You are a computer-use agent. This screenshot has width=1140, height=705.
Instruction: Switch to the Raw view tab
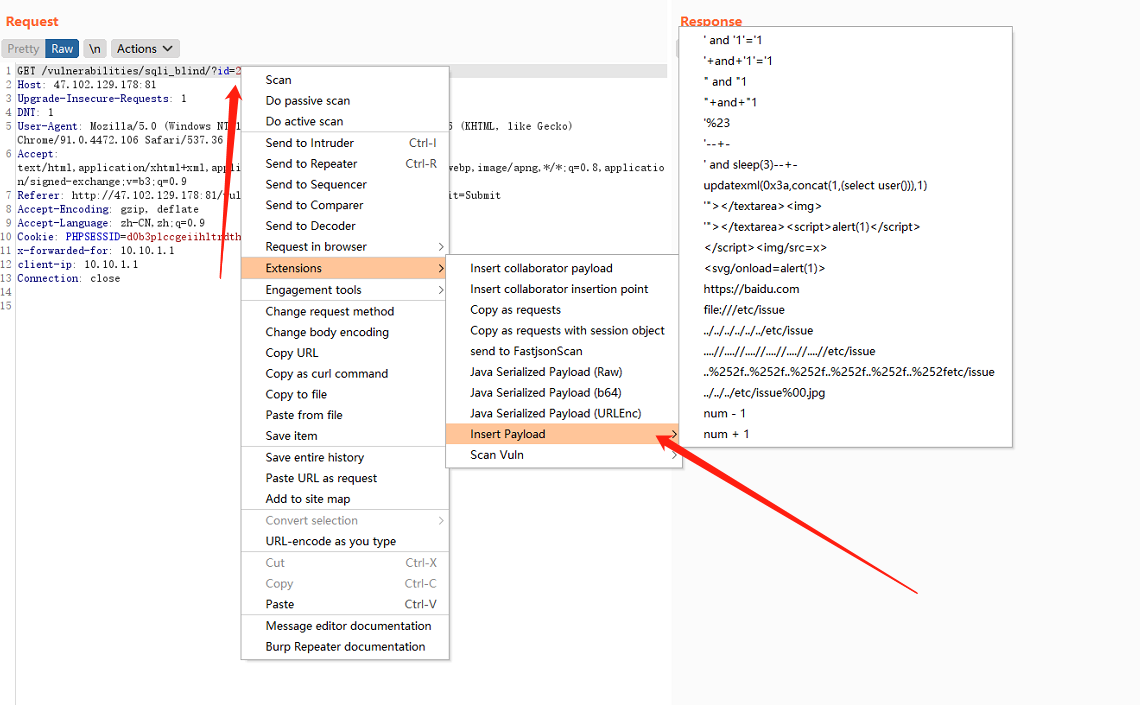(x=62, y=49)
